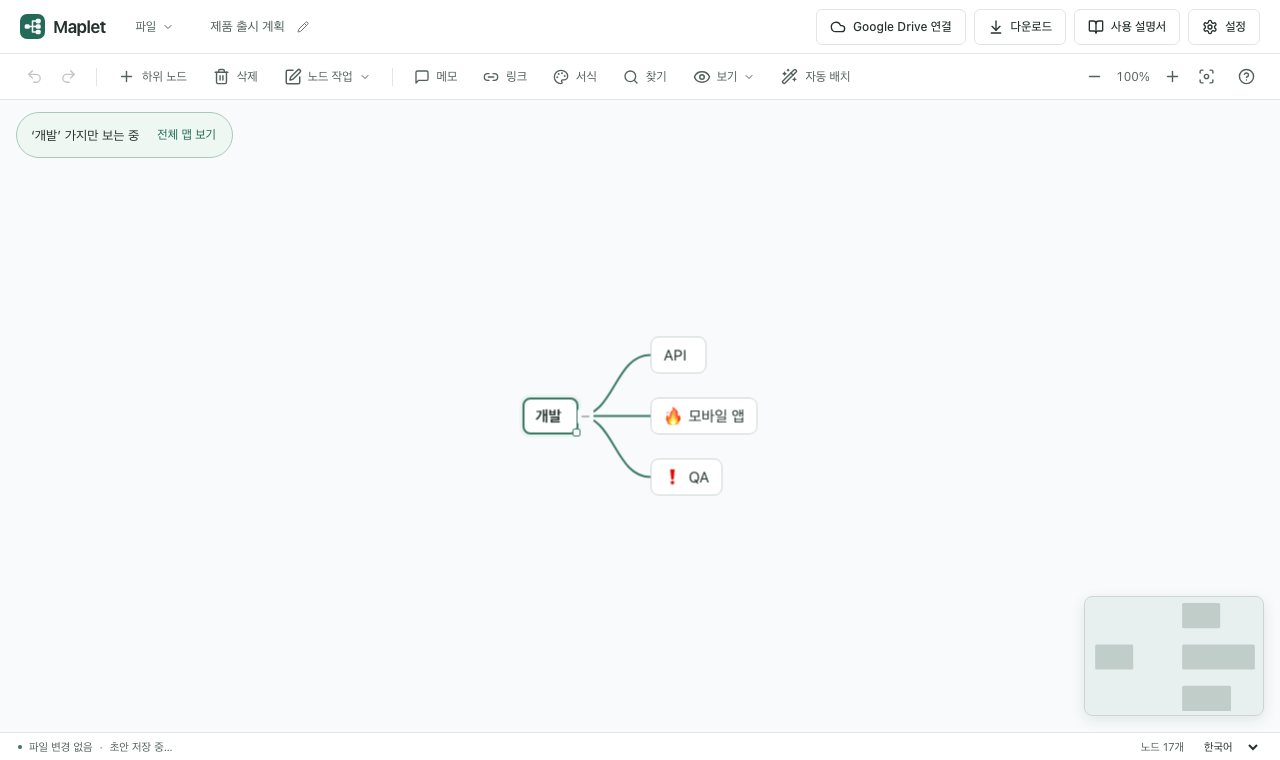Click 전체 맵 보기 link
This screenshot has width=1280, height=760.
pyautogui.click(x=186, y=135)
